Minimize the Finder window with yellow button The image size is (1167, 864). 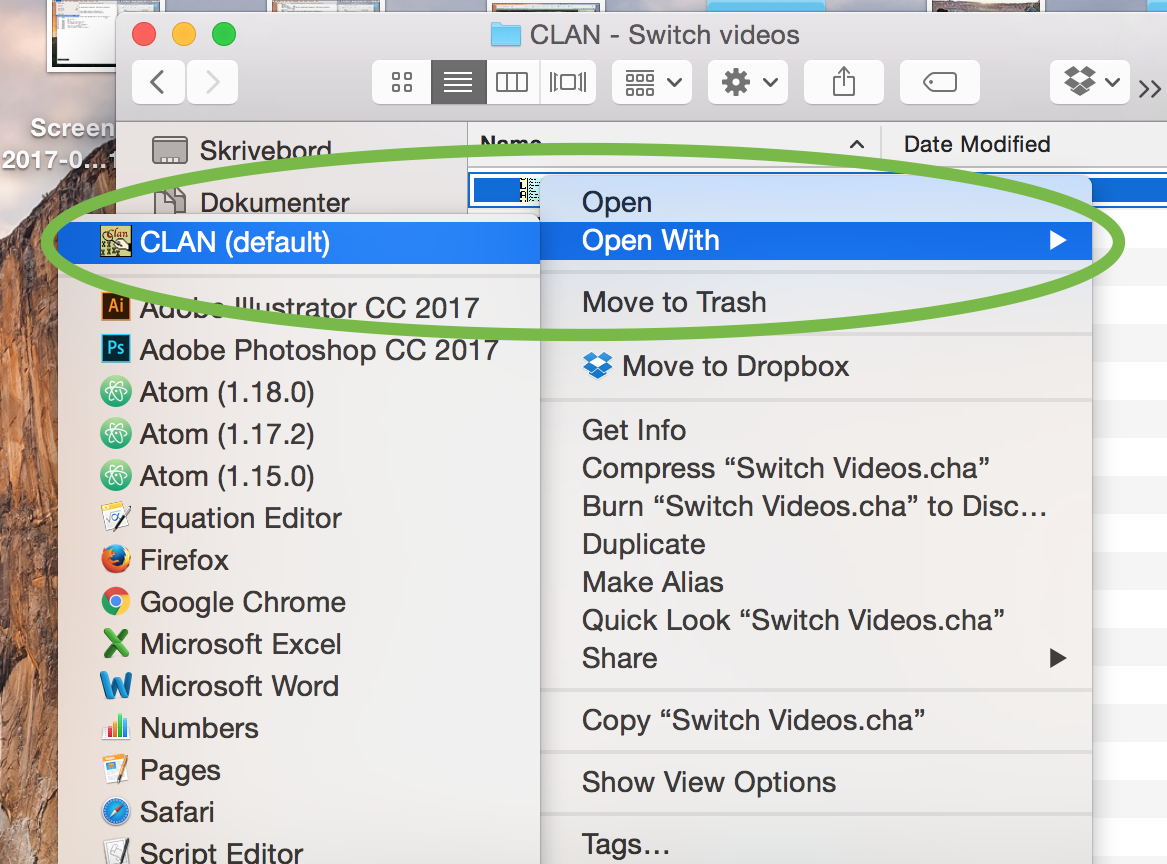tap(184, 34)
